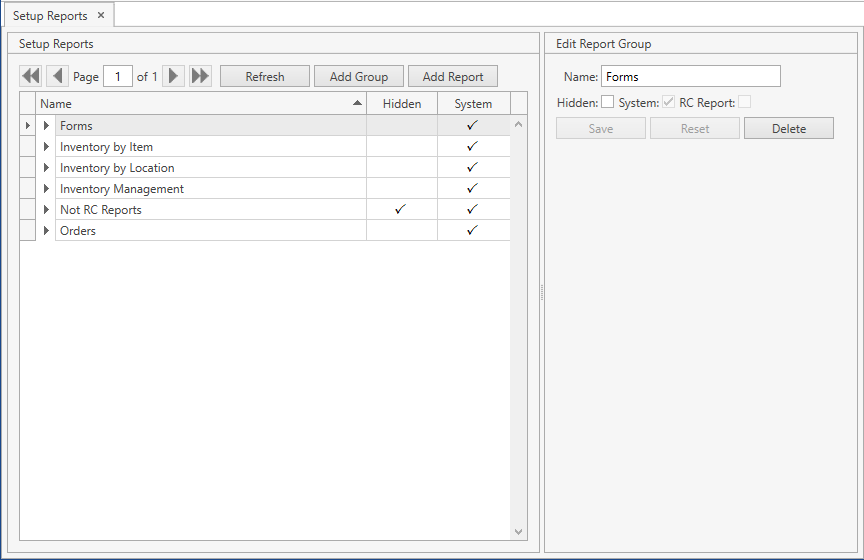Expand the Inventory by Item group
This screenshot has width=864, height=560.
[x=46, y=147]
